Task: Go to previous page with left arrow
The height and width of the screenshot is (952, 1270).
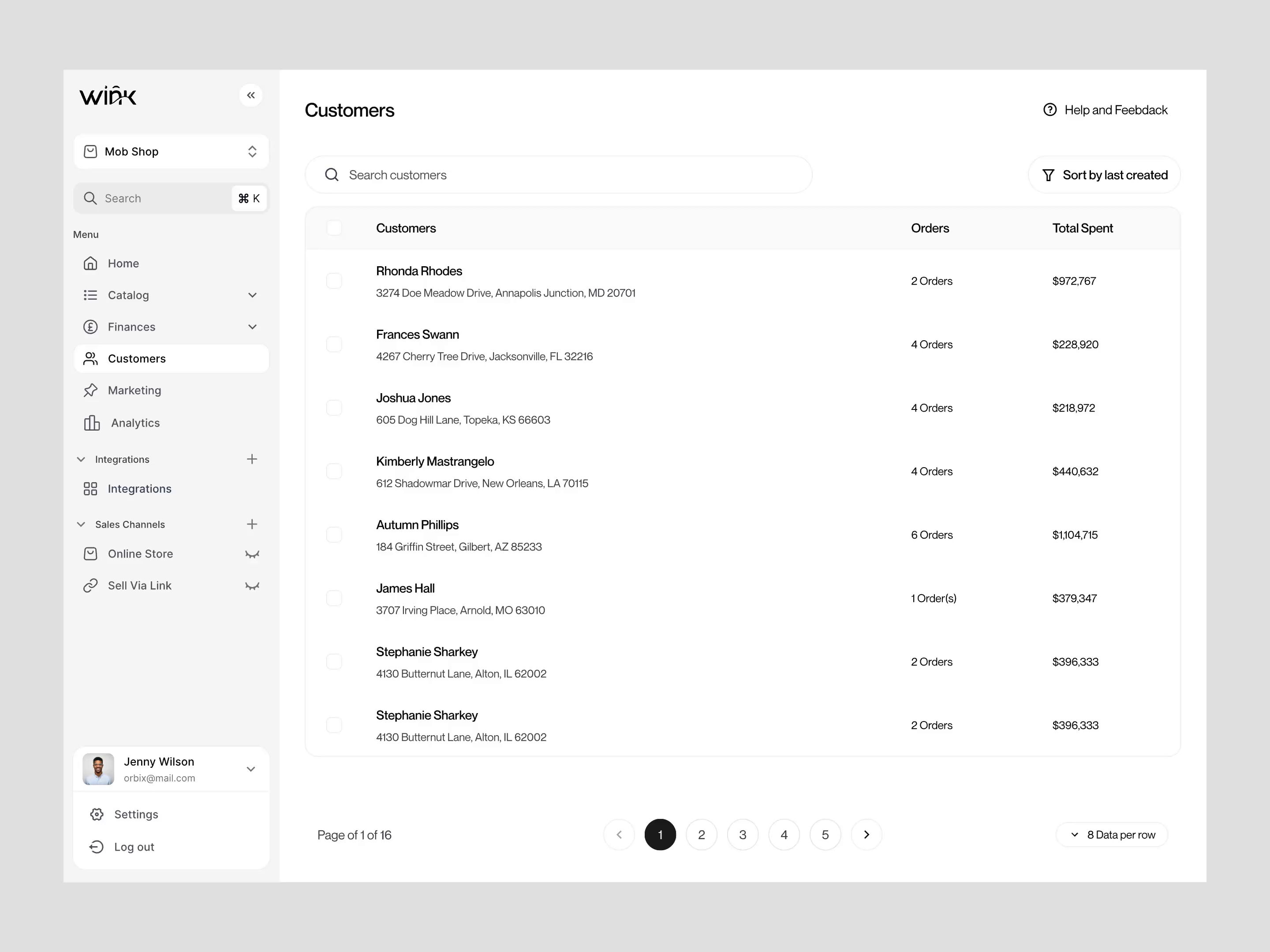Action: click(x=619, y=834)
